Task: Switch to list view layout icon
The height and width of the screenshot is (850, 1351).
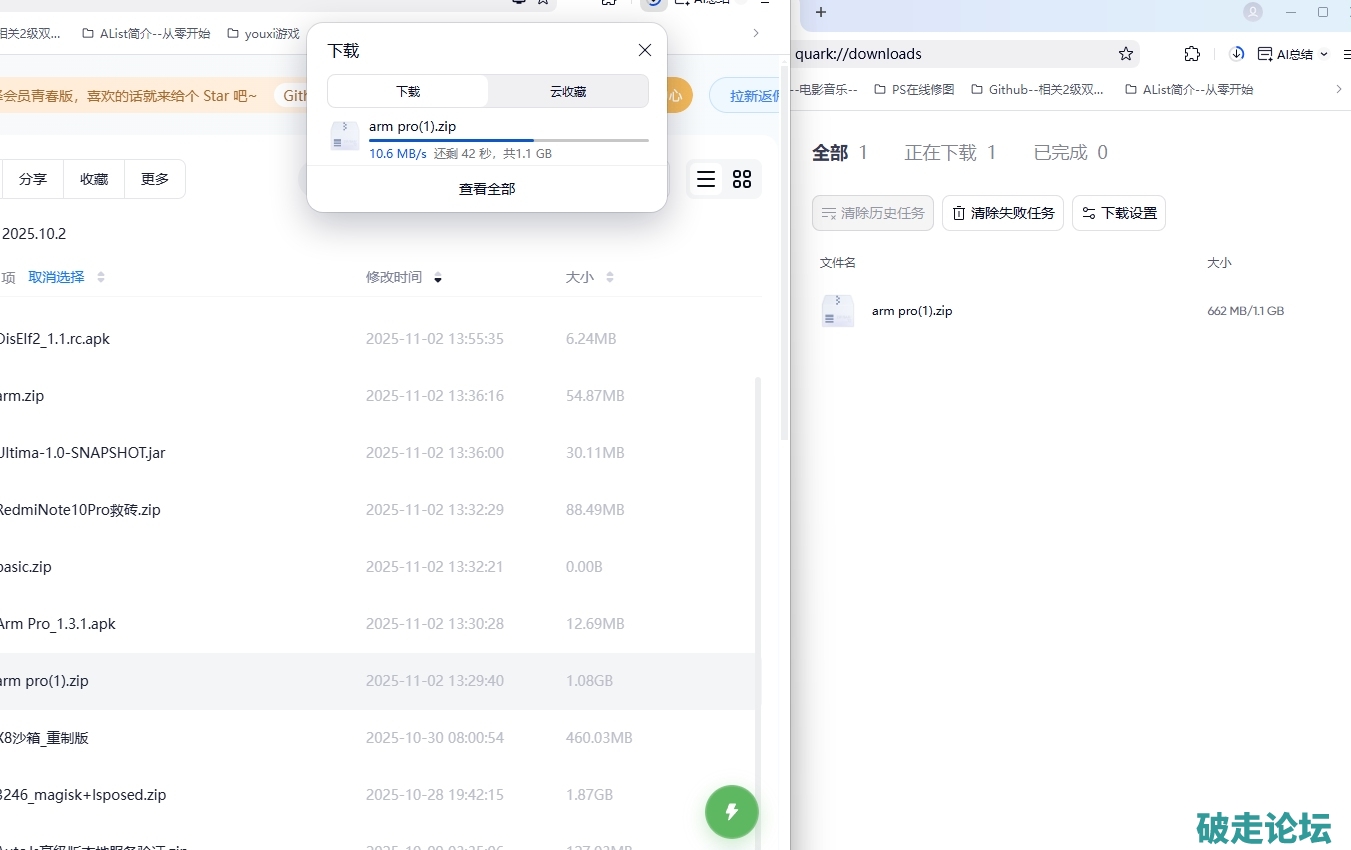Action: 706,179
